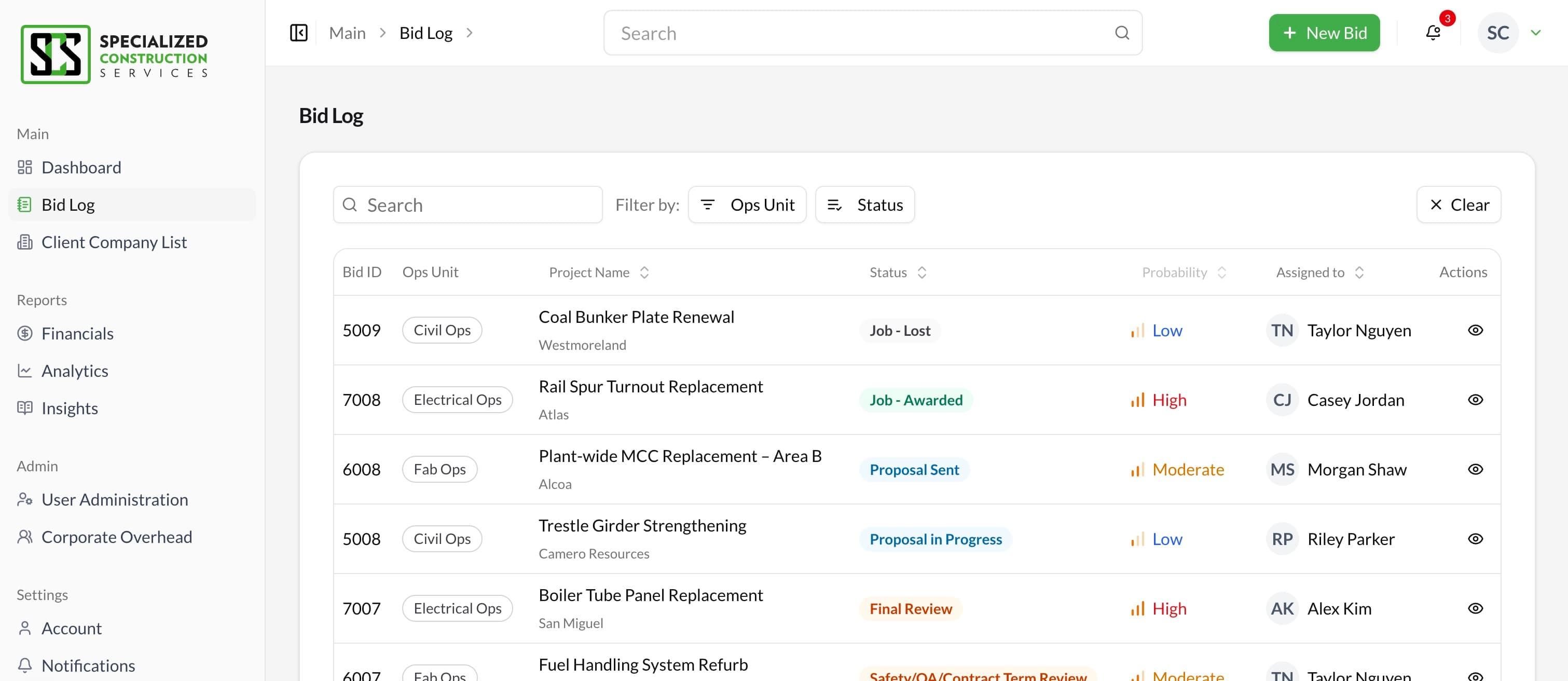Open User Administration
The height and width of the screenshot is (681, 1568).
tap(115, 499)
